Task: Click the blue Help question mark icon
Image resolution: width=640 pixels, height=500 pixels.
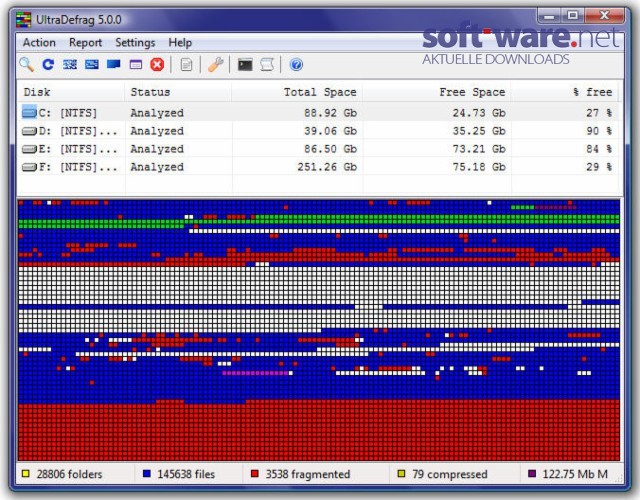Action: tap(296, 64)
